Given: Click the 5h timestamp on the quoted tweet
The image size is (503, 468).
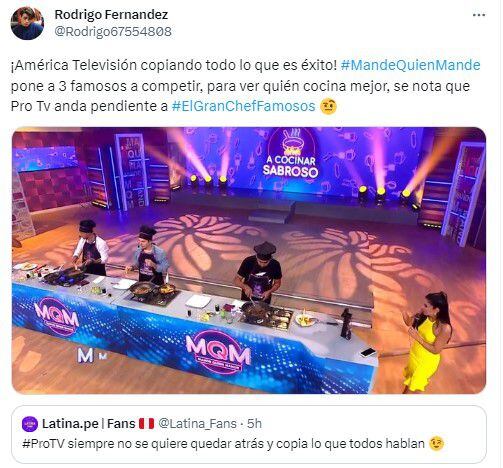Looking at the screenshot, I should [x=254, y=424].
